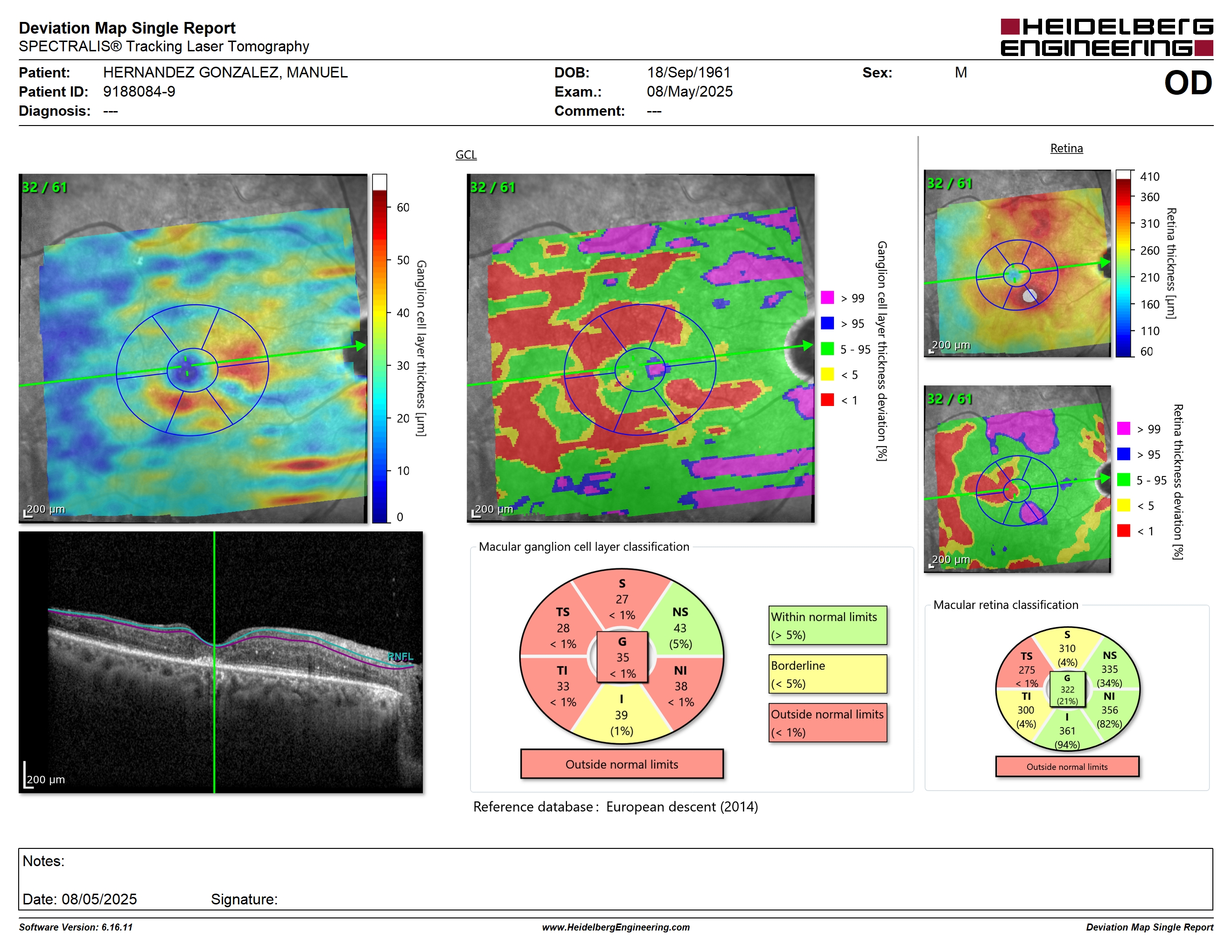Click red <1 swatch in GCL legend
This screenshot has width=1232, height=952.
pyautogui.click(x=827, y=399)
